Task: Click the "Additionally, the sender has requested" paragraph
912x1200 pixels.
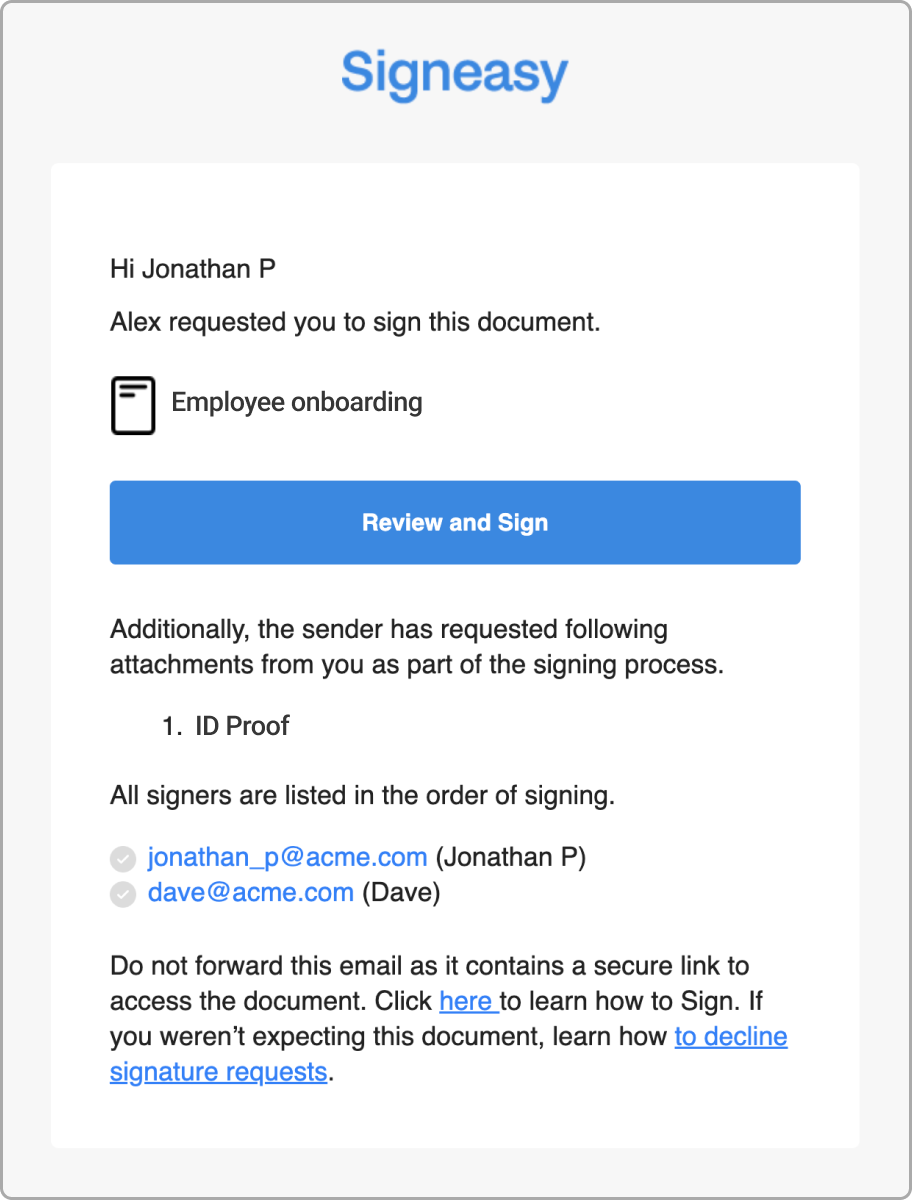Action: pos(416,647)
